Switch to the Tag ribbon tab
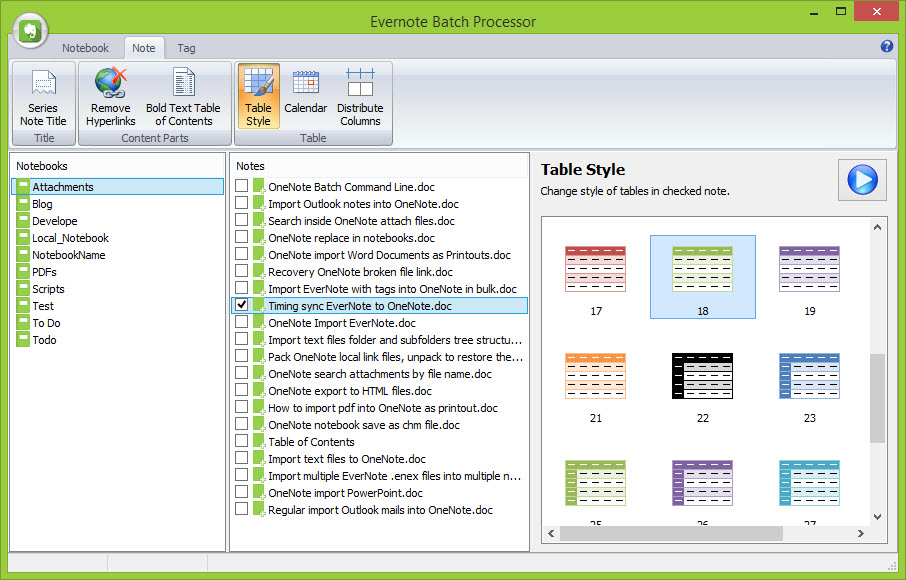Image resolution: width=906 pixels, height=580 pixels. (186, 48)
